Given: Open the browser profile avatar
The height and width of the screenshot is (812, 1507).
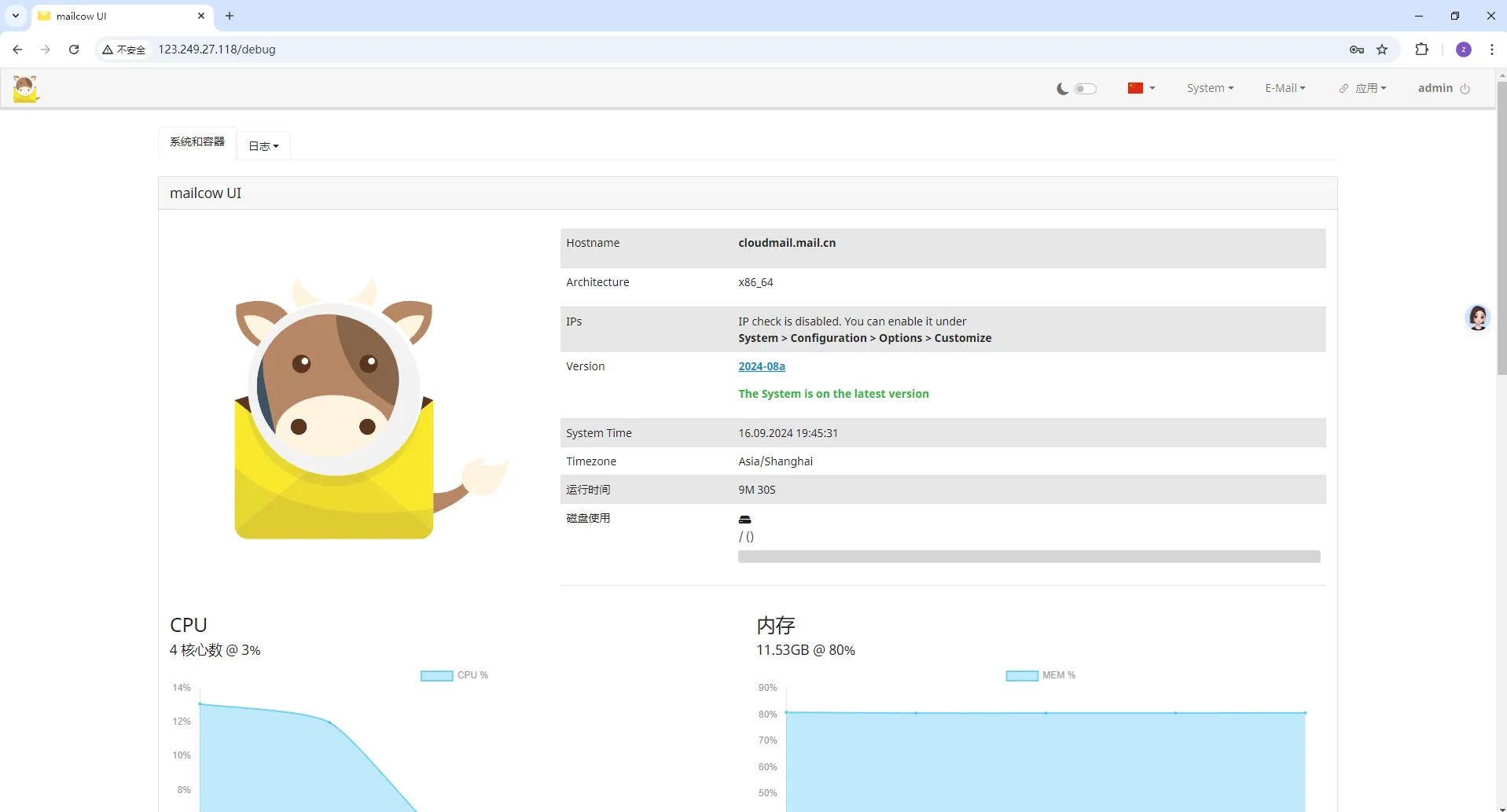Looking at the screenshot, I should coord(1464,50).
